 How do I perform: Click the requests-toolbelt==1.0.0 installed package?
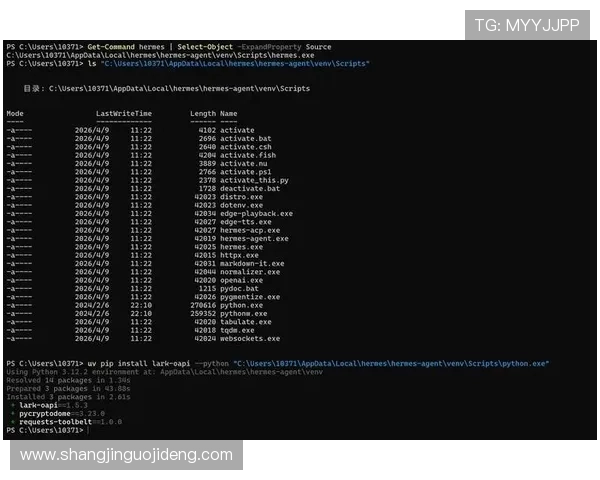pyautogui.click(x=70, y=422)
